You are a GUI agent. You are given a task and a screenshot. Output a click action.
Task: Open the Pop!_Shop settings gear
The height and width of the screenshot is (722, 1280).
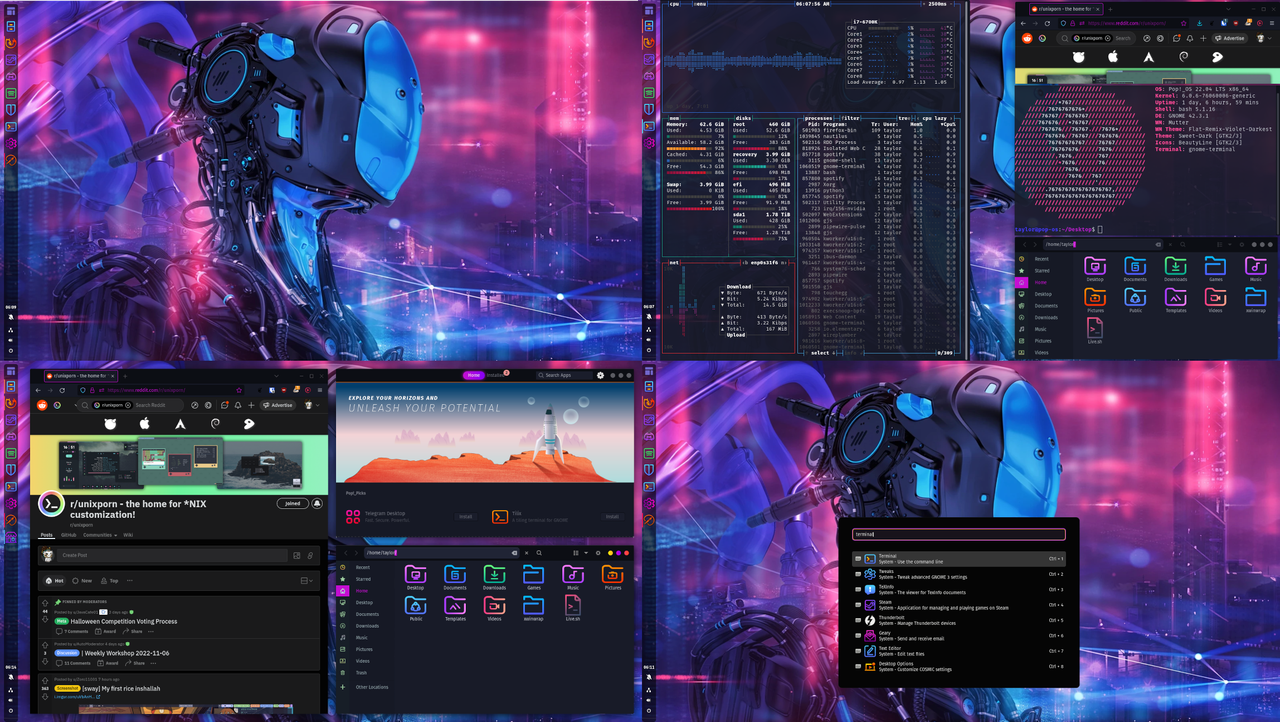[x=600, y=376]
